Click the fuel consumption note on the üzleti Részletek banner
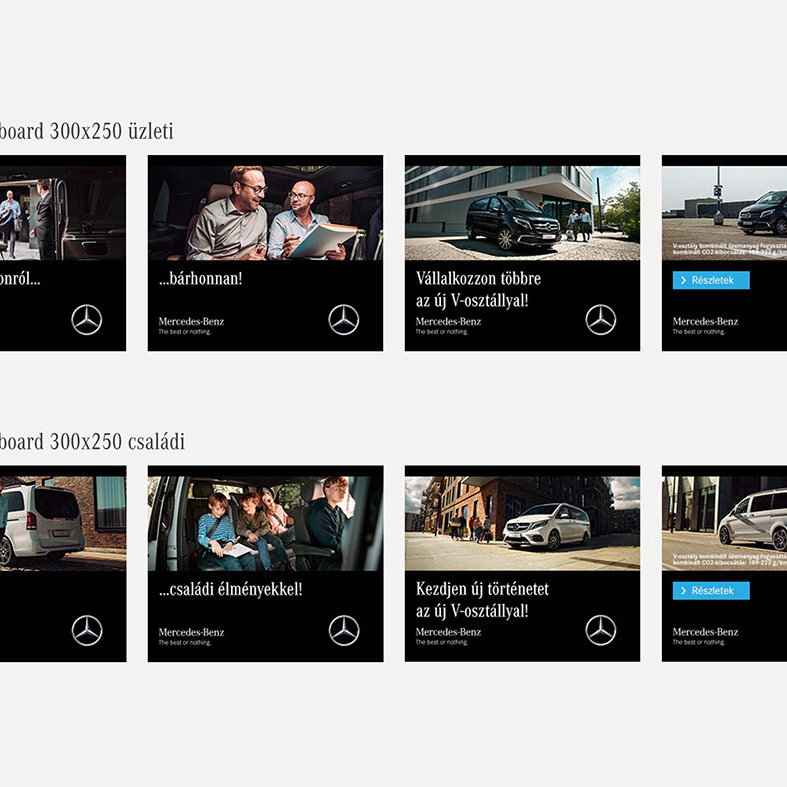Image resolution: width=787 pixels, height=787 pixels. point(730,249)
